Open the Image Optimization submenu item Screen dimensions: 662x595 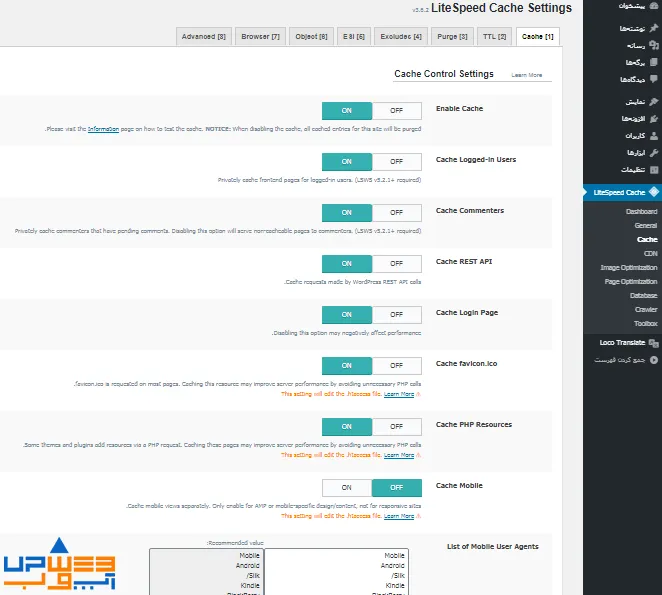pos(629,267)
